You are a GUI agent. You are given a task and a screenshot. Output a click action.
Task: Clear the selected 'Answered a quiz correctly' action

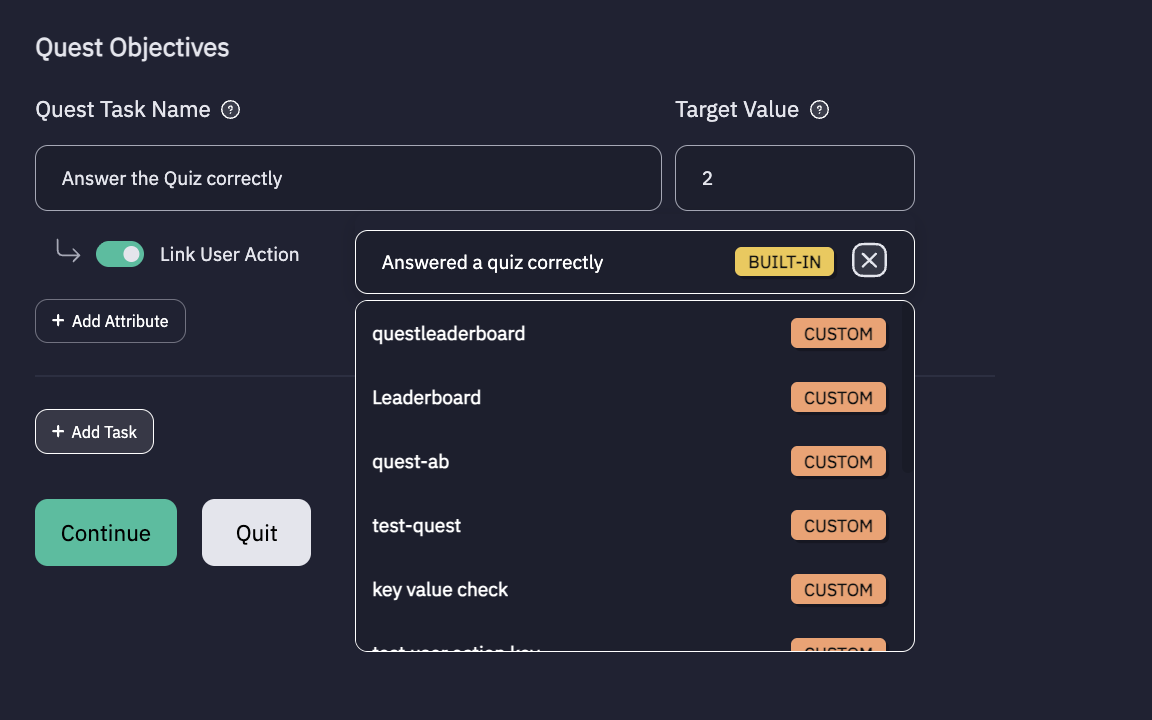tap(869, 262)
